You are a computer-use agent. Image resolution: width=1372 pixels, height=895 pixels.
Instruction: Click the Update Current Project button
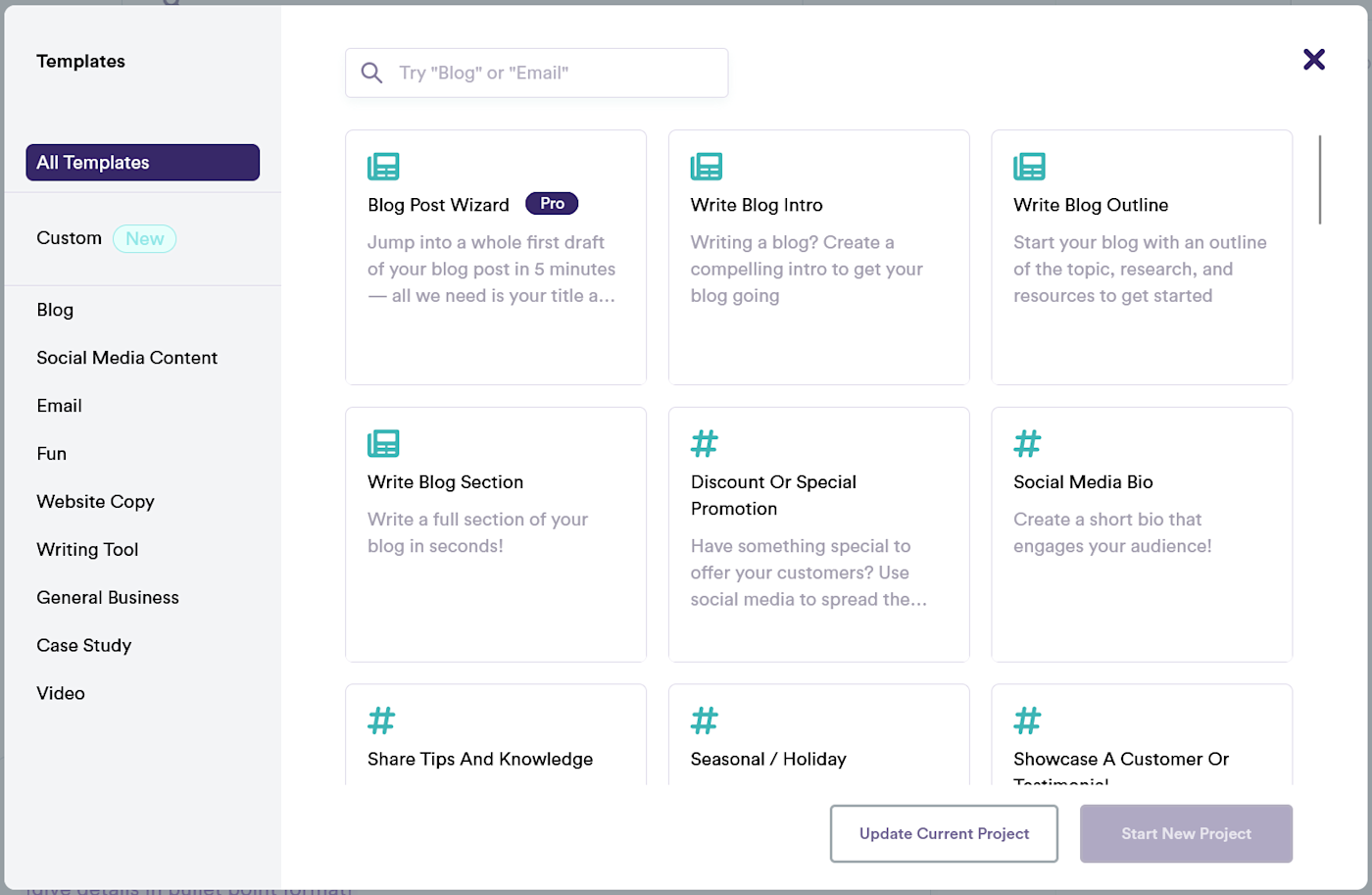944,834
